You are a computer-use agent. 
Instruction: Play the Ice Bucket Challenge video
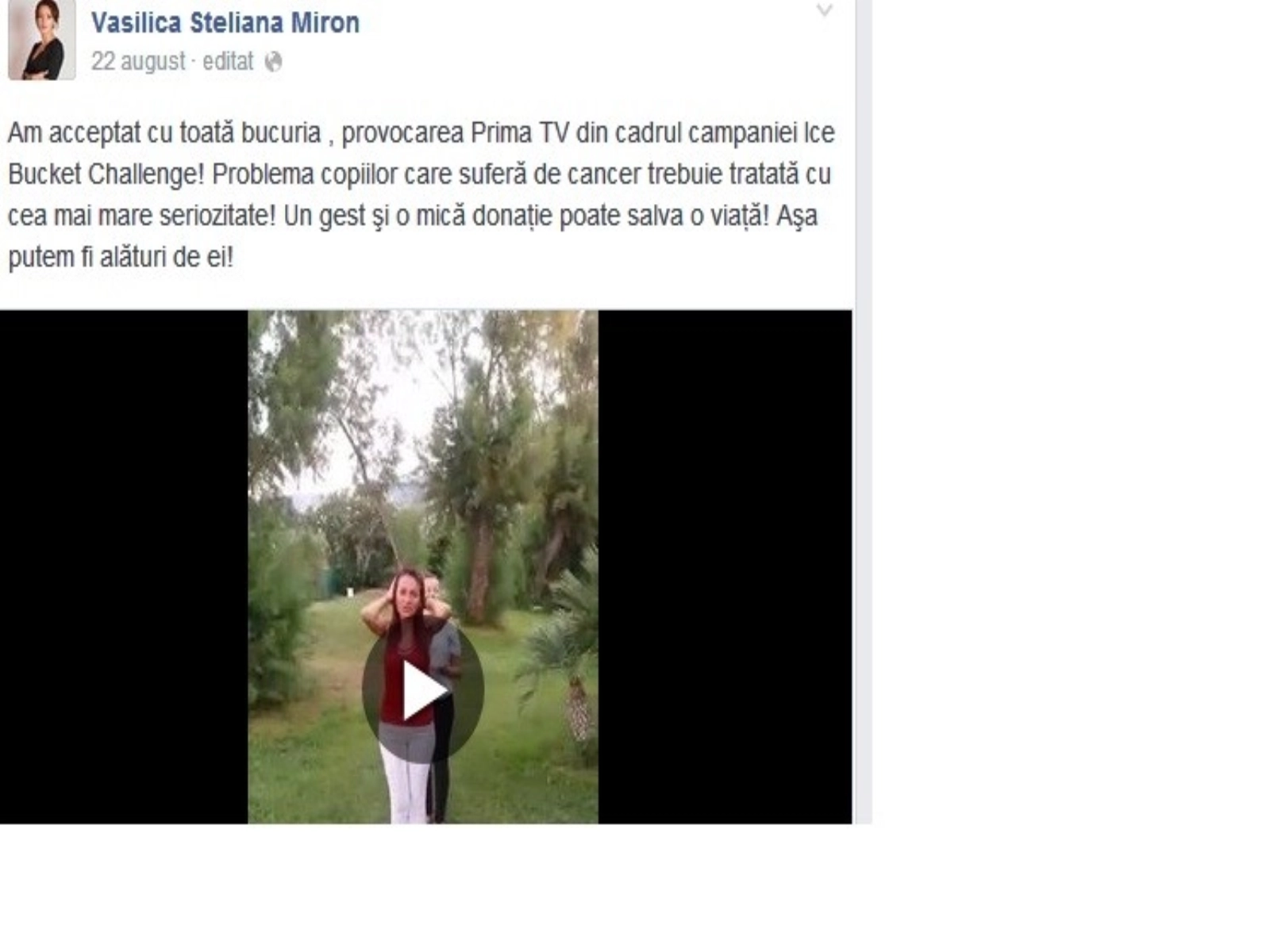[x=423, y=691]
